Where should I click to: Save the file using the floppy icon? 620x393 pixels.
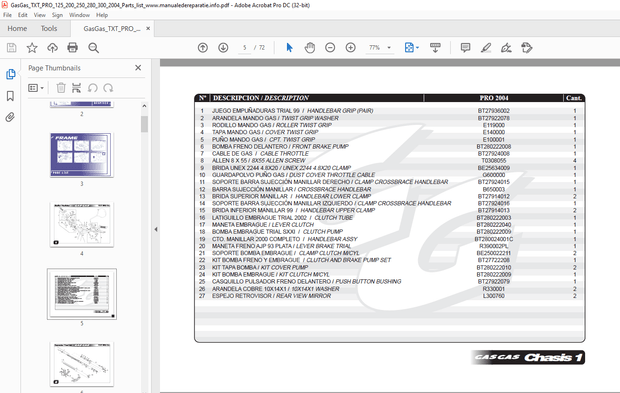[11, 48]
